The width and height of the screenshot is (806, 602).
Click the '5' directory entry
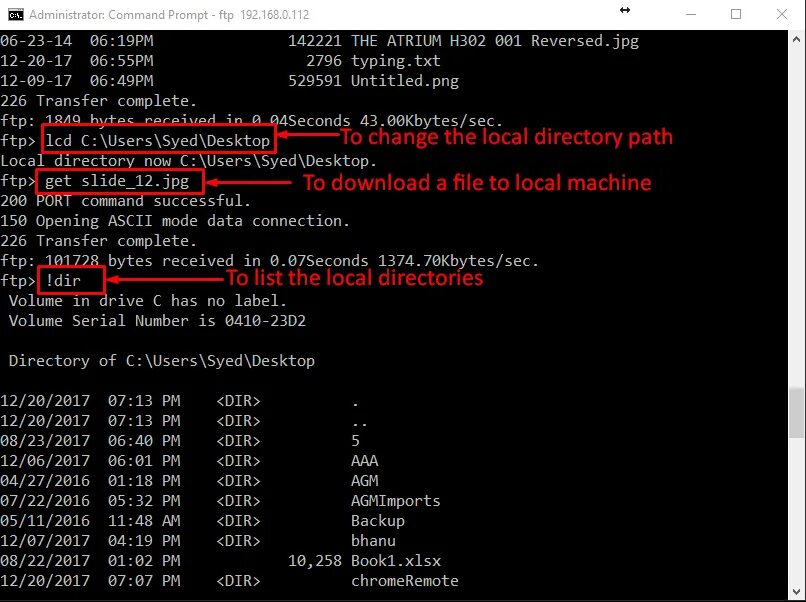tap(355, 441)
